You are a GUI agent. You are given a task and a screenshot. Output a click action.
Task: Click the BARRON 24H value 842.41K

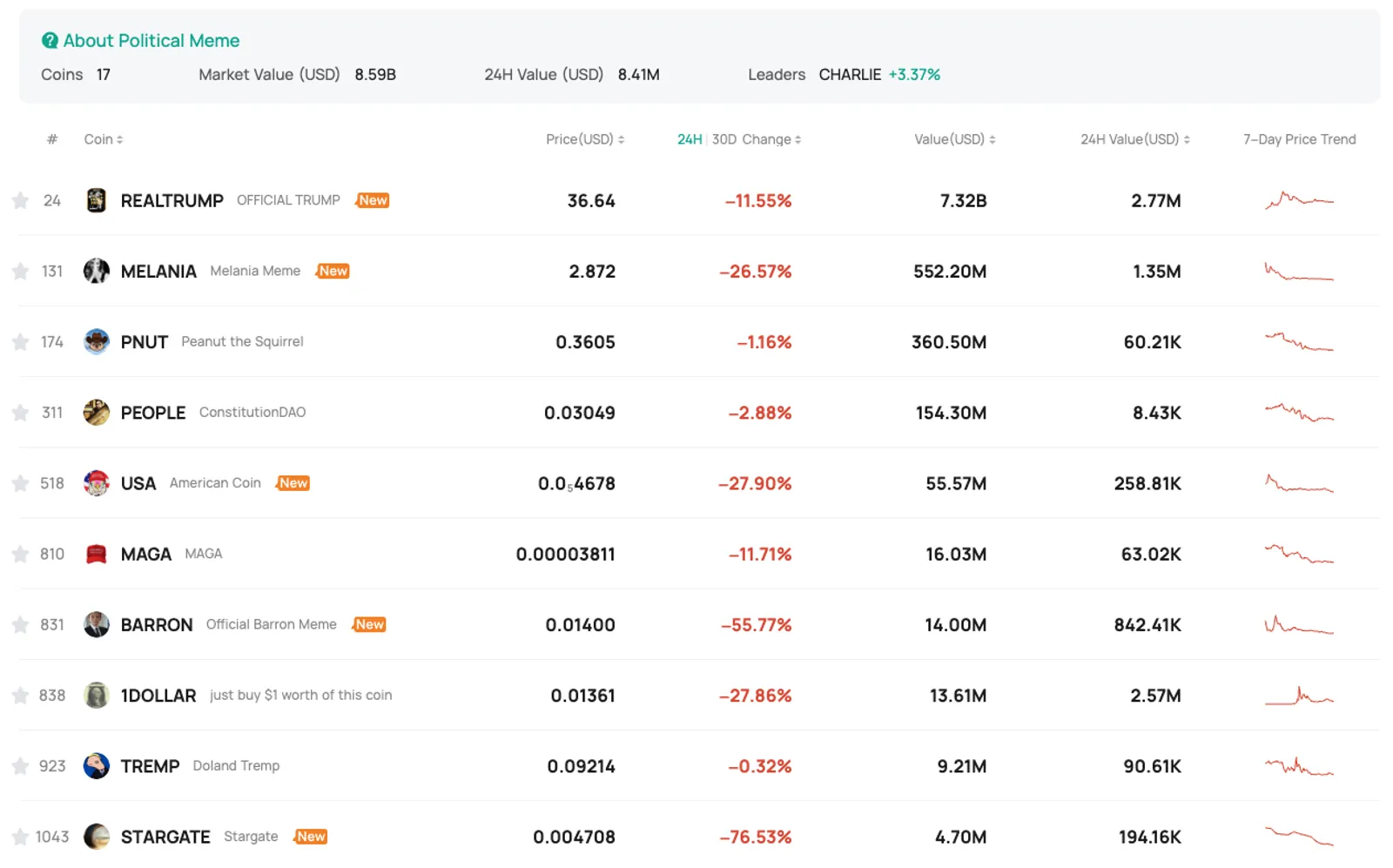pyautogui.click(x=1147, y=624)
